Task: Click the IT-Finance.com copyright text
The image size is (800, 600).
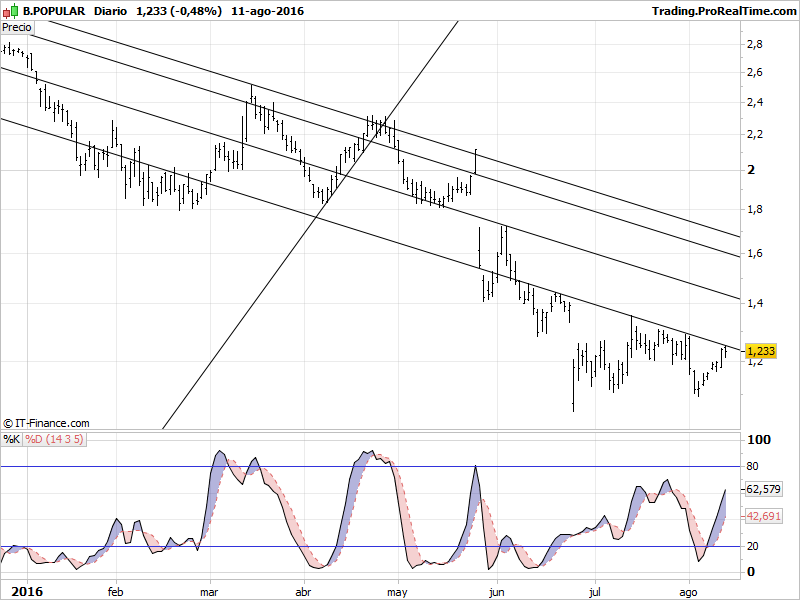Action: (46, 424)
